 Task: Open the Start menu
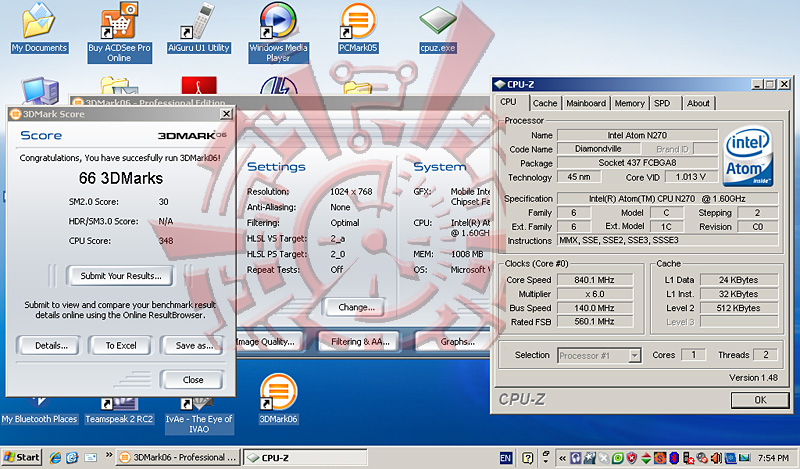[x=21, y=457]
